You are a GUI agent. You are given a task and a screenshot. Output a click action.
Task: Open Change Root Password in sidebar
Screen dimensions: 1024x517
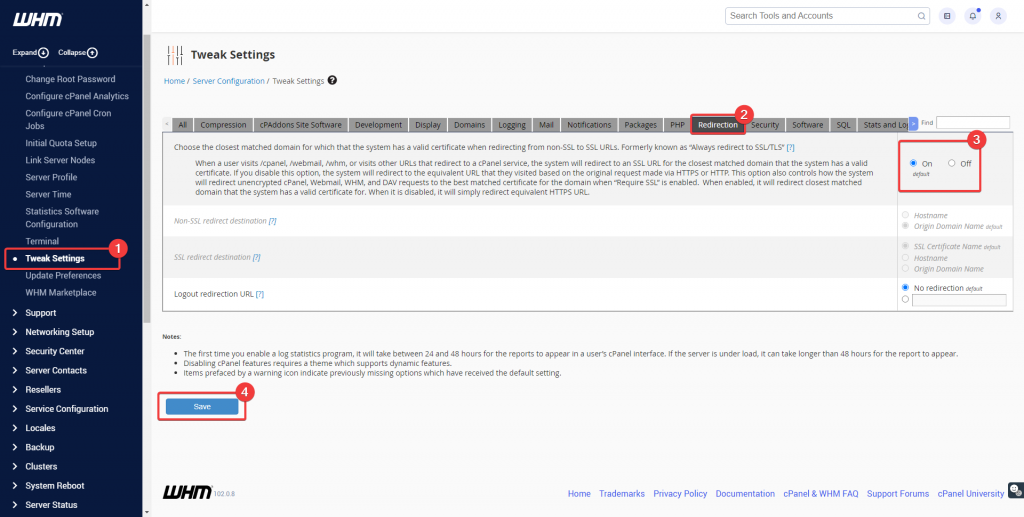pos(71,79)
